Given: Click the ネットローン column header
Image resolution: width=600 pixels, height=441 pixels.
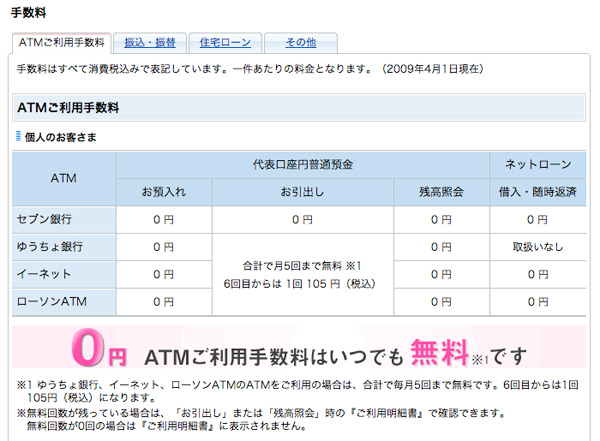Looking at the screenshot, I should click(x=538, y=163).
